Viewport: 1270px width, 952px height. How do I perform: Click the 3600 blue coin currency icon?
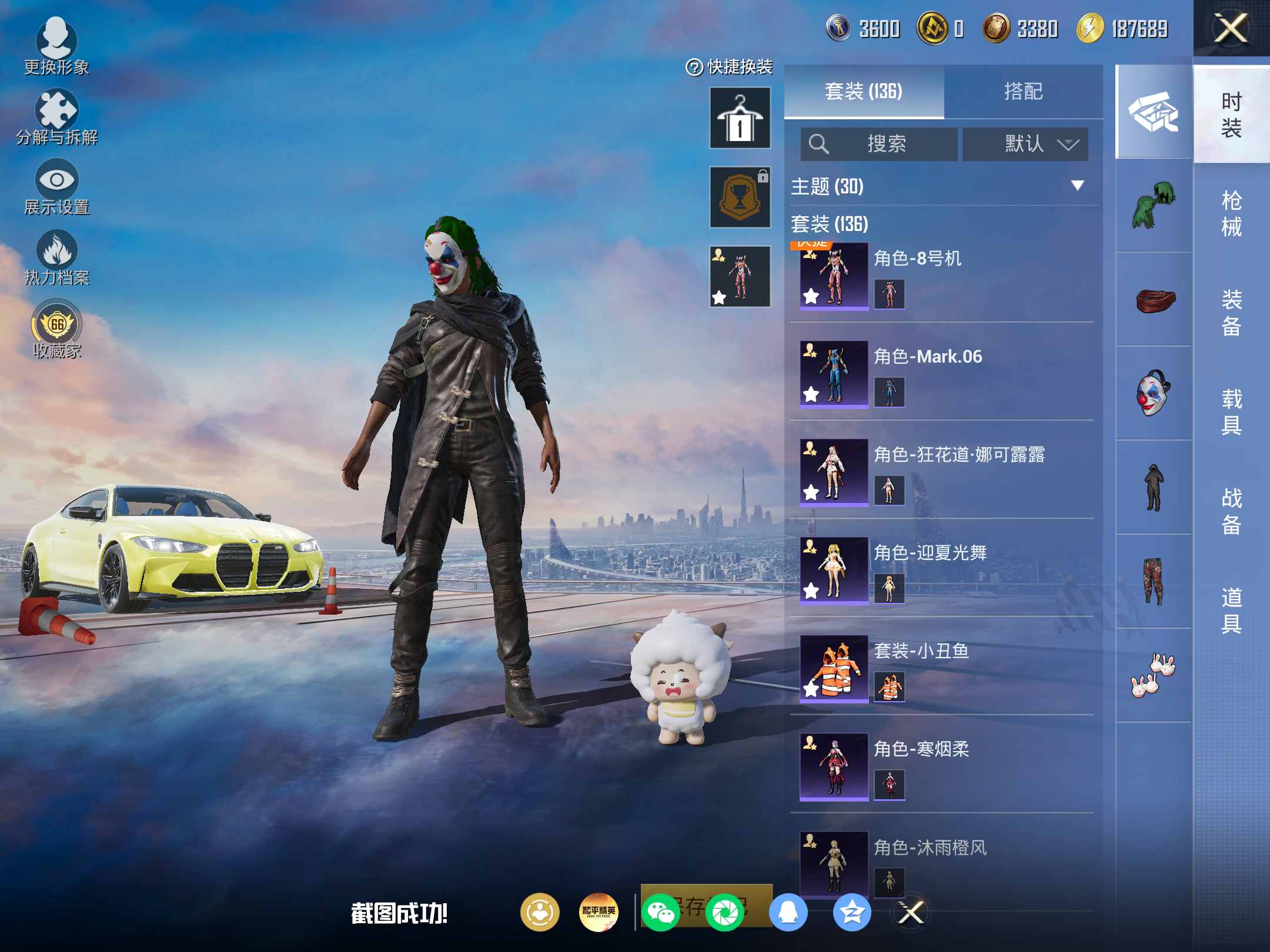pyautogui.click(x=838, y=28)
